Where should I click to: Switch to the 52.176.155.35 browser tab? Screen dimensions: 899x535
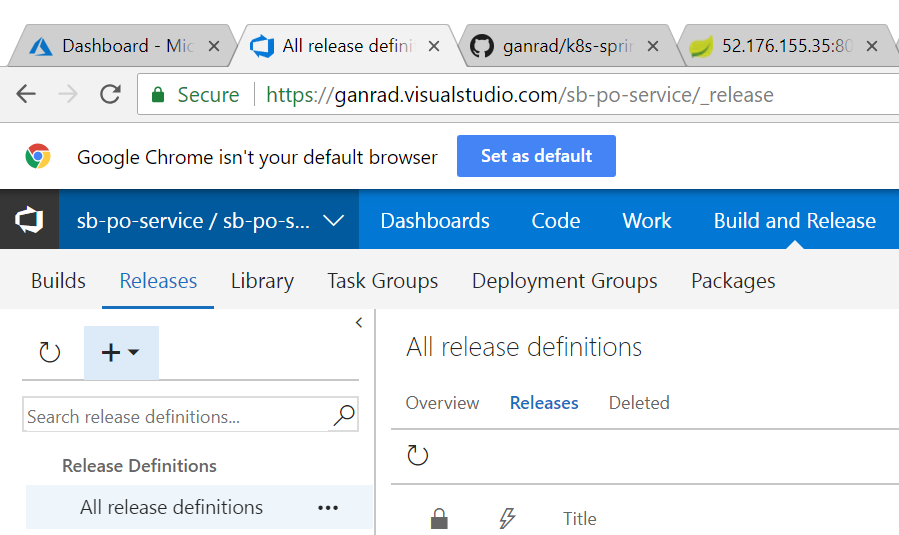(x=785, y=46)
